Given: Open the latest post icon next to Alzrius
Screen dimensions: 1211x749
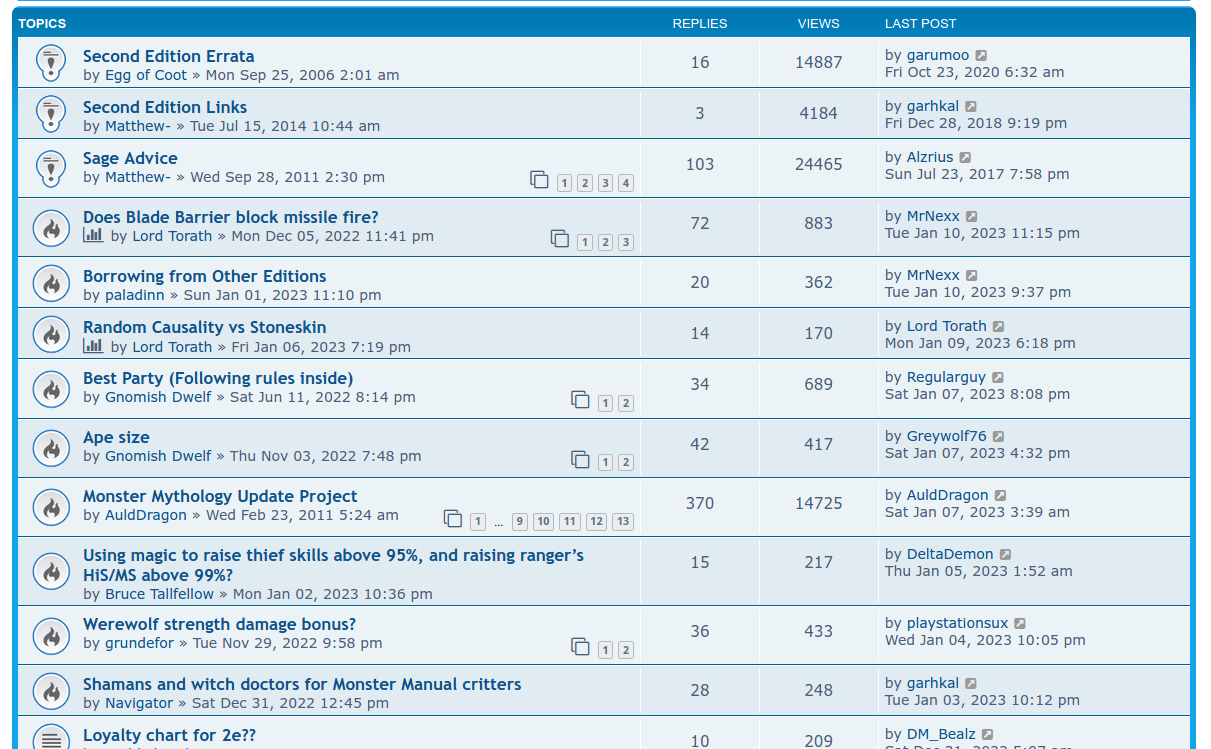Looking at the screenshot, I should coord(965,158).
